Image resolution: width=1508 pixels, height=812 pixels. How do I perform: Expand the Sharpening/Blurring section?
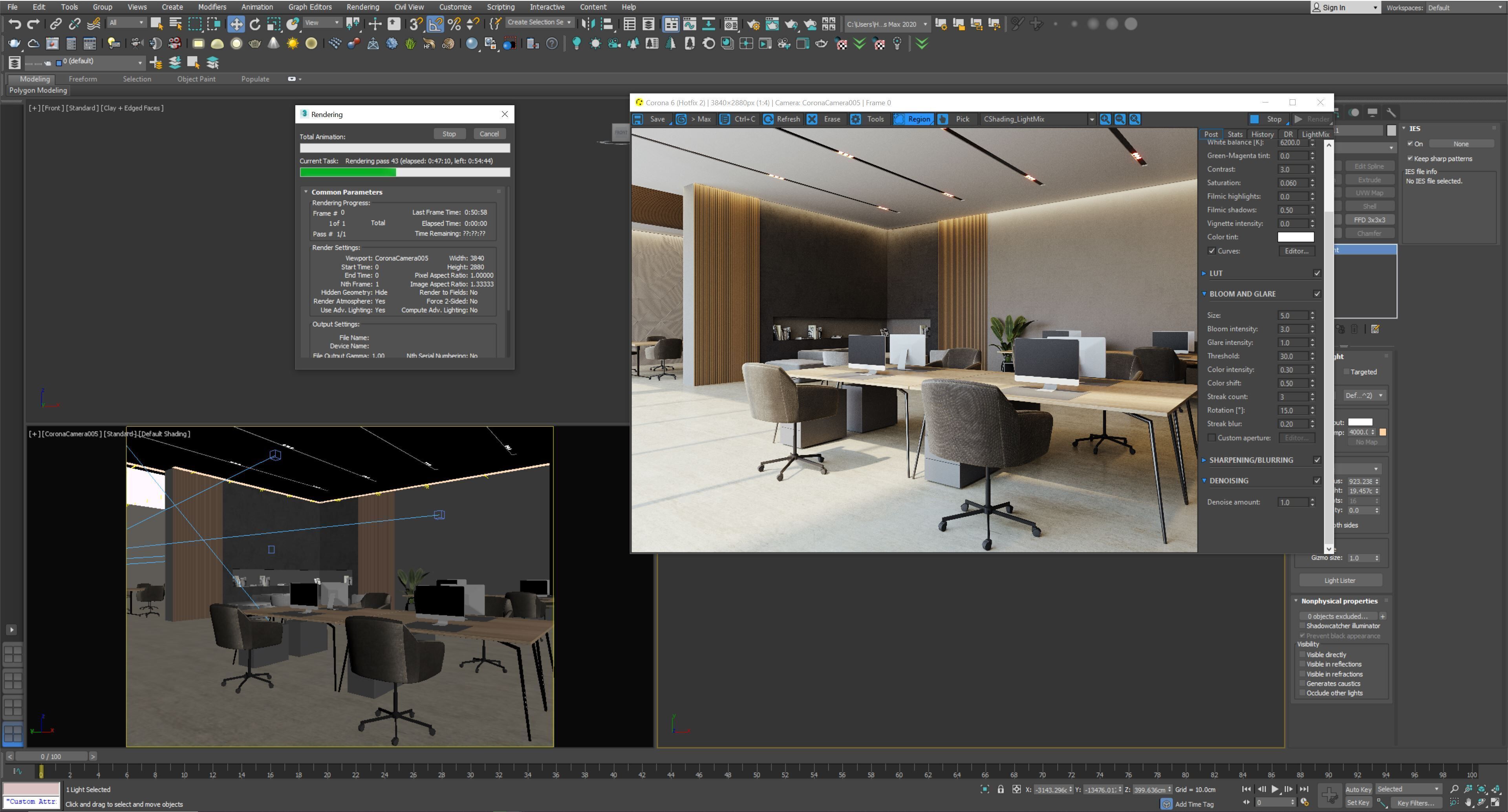click(1204, 460)
